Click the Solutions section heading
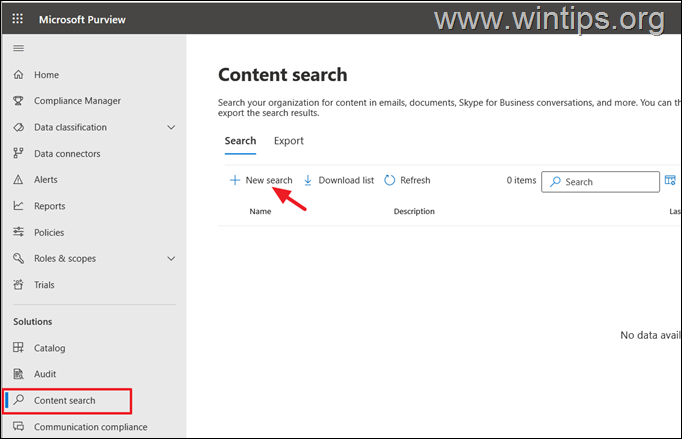This screenshot has width=682, height=439. click(x=33, y=322)
